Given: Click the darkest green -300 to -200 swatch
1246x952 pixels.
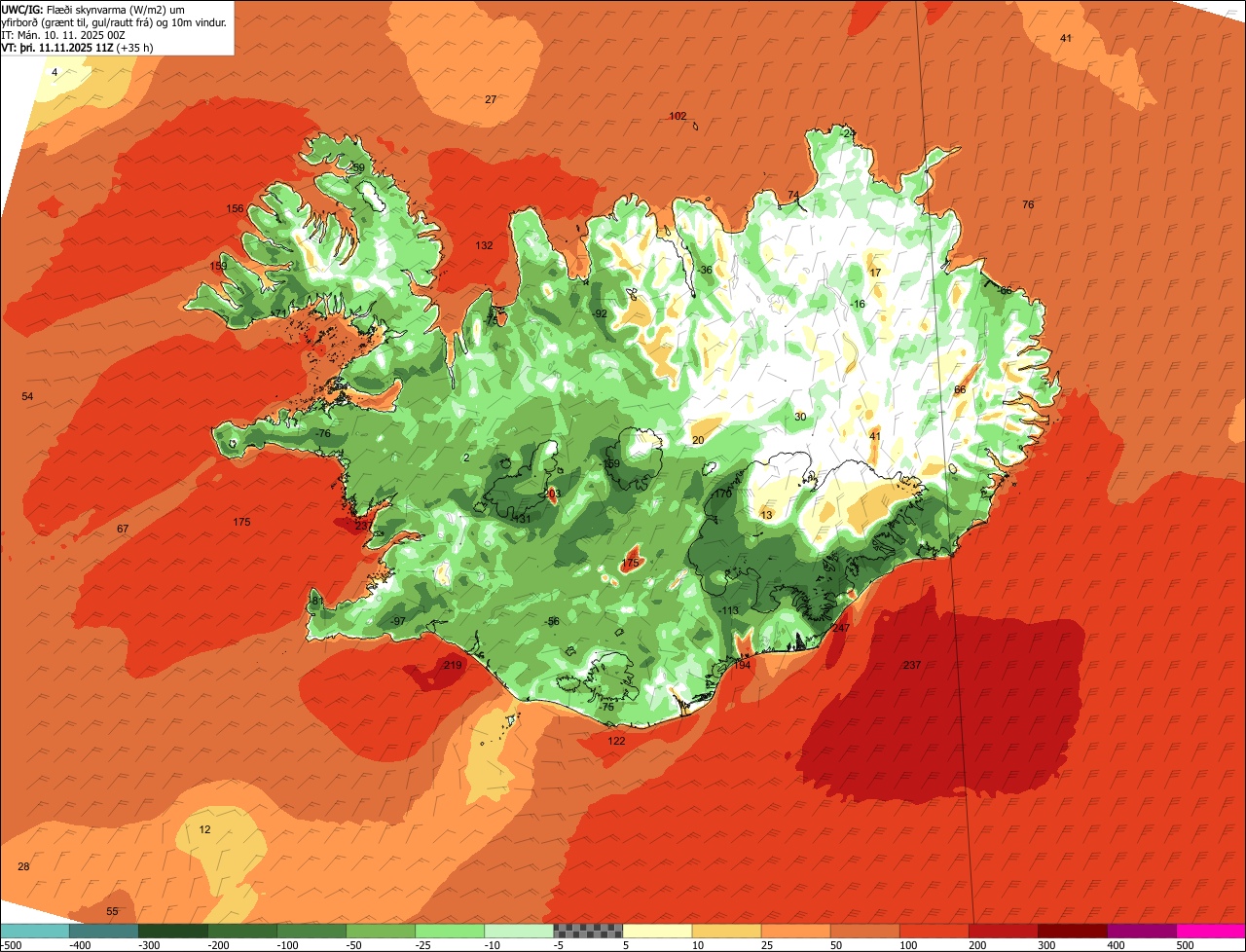Looking at the screenshot, I should tap(173, 931).
